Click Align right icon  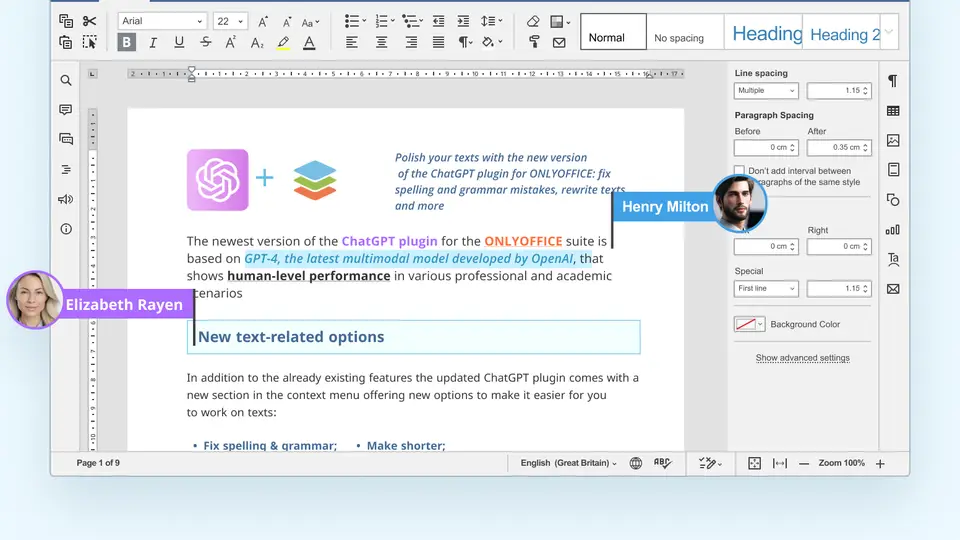tap(411, 42)
